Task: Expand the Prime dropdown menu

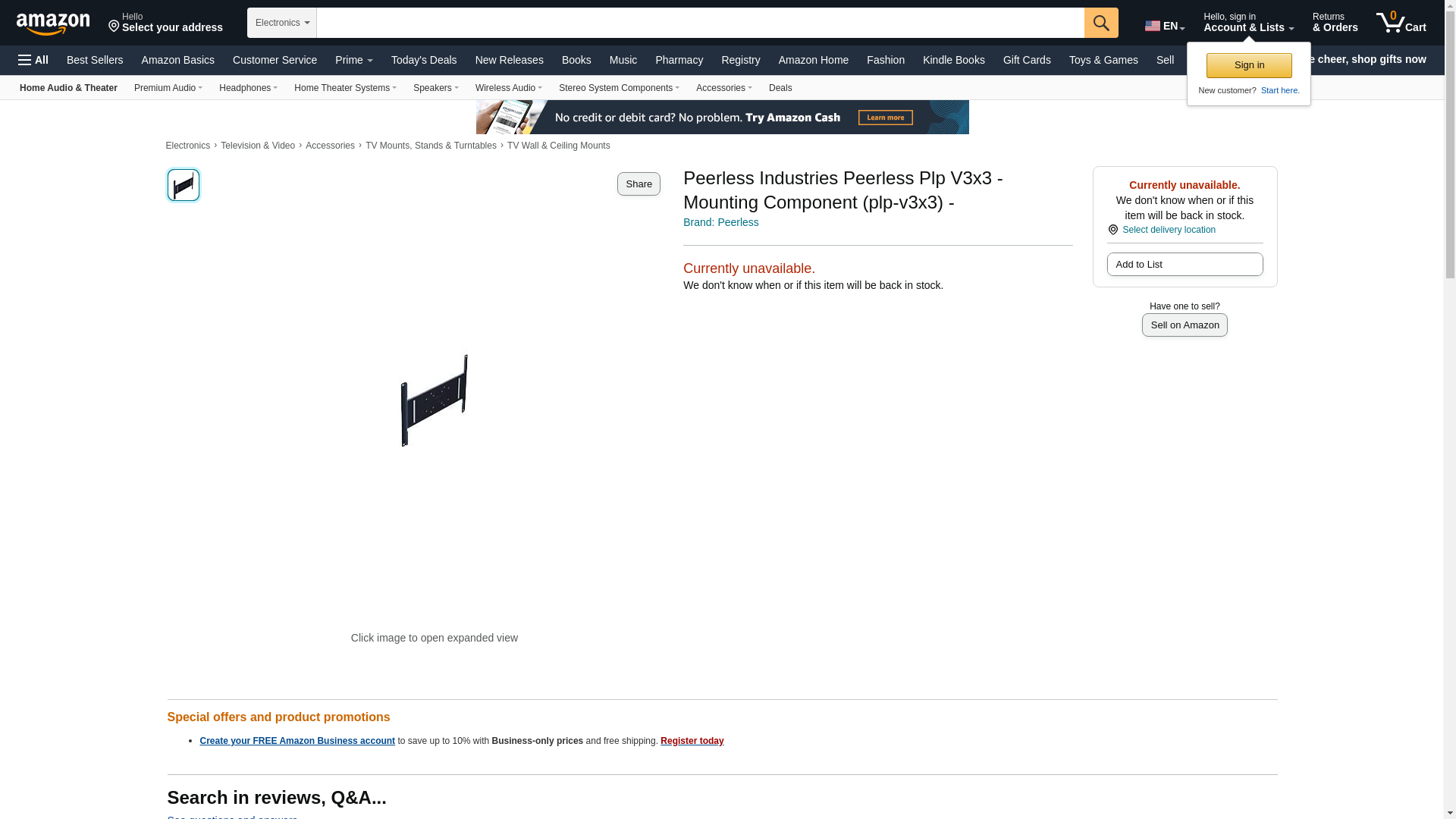Action: tap(354, 60)
